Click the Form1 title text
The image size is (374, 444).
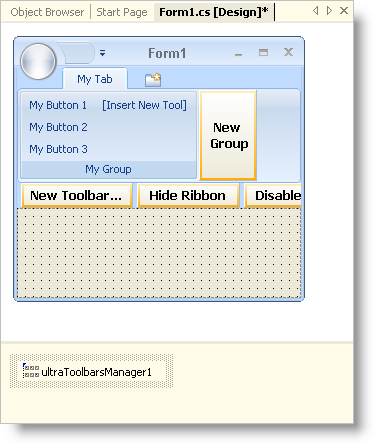coord(167,53)
